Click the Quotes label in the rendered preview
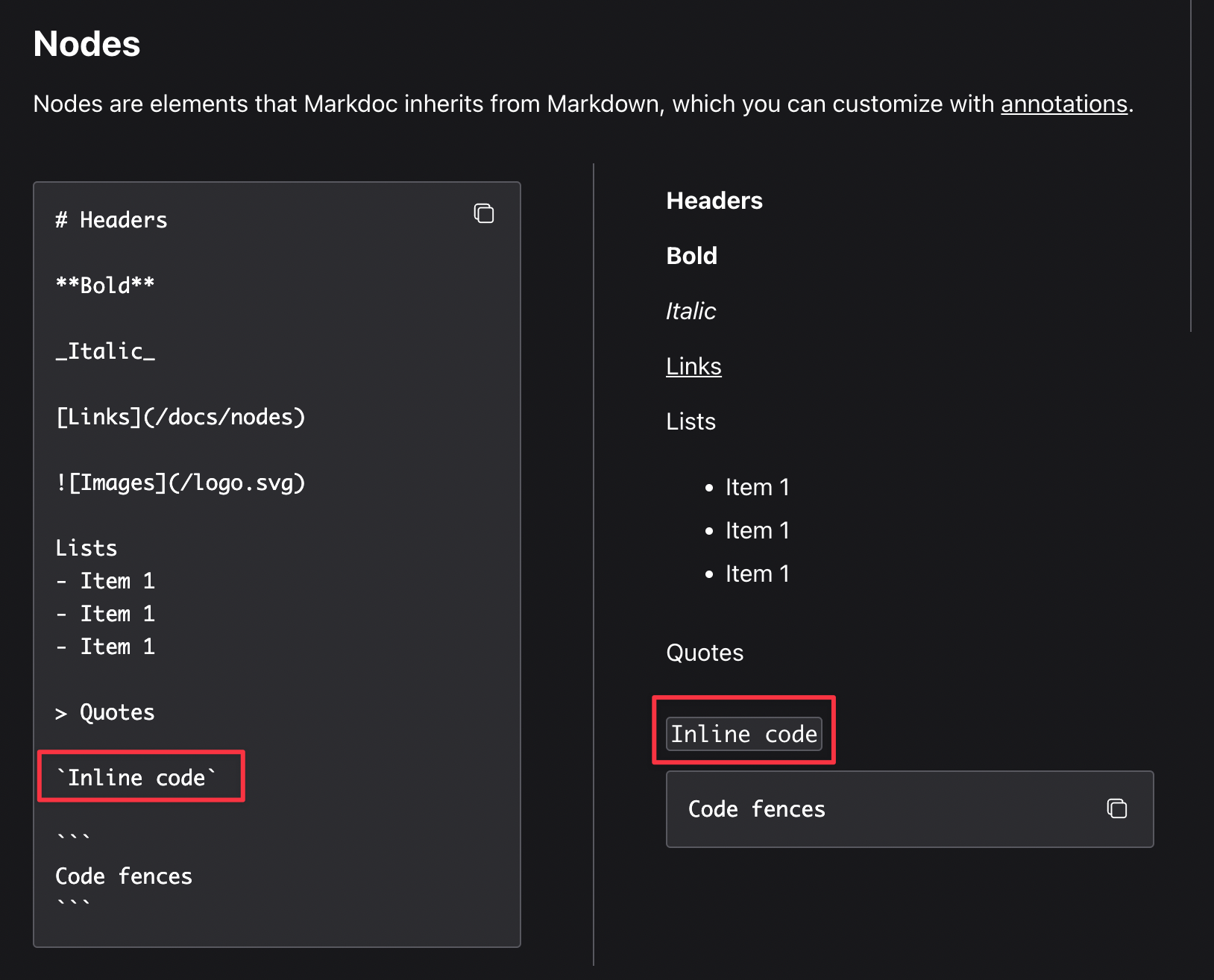This screenshot has height=980, width=1214. (x=704, y=653)
